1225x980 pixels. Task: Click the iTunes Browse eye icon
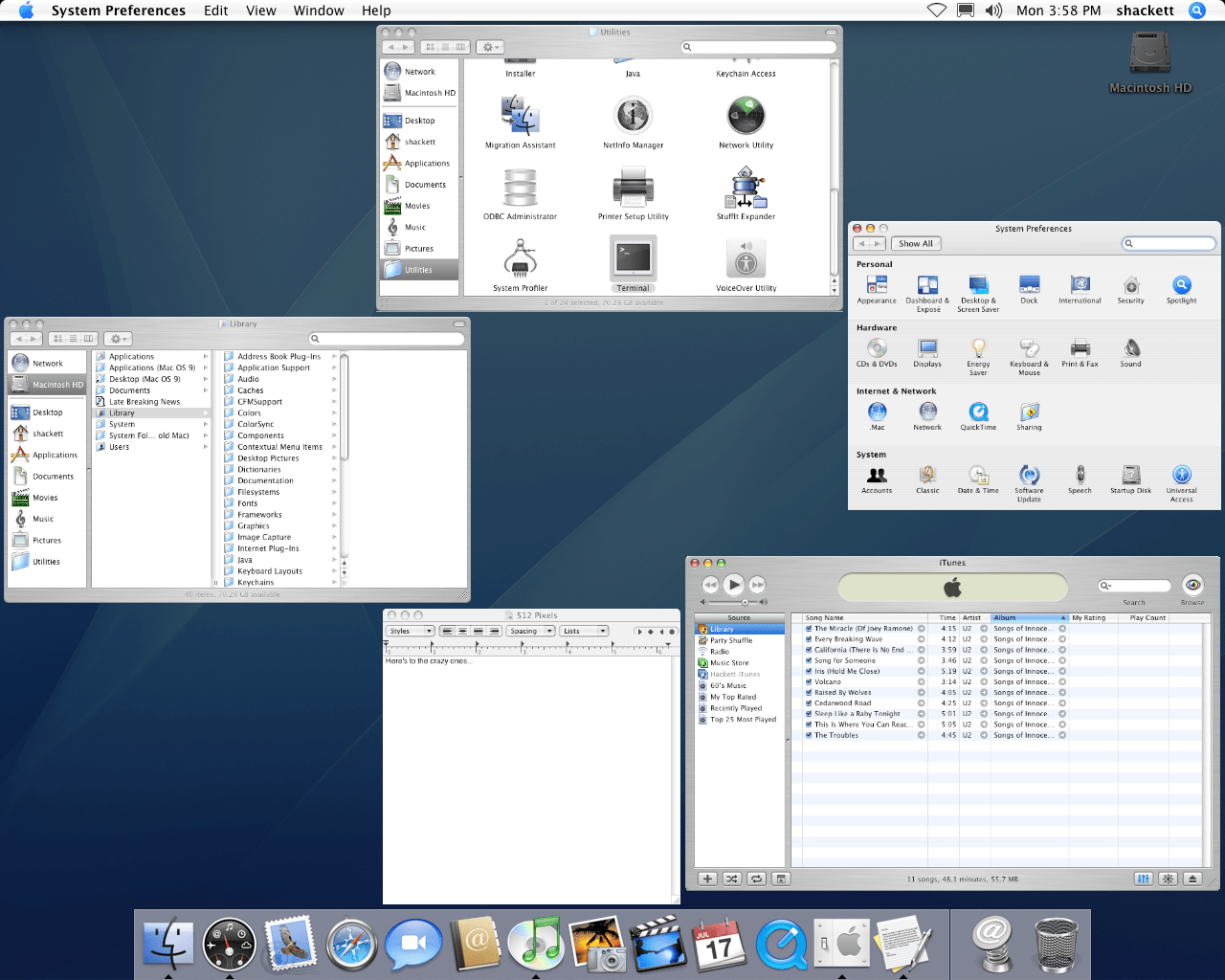click(x=1192, y=585)
